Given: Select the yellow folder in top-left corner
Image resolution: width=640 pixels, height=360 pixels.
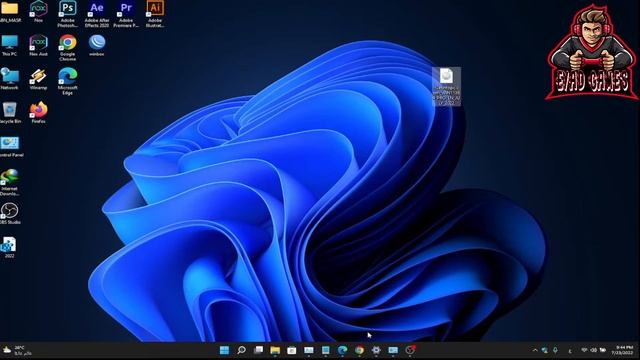Looking at the screenshot, I should 9,11.
